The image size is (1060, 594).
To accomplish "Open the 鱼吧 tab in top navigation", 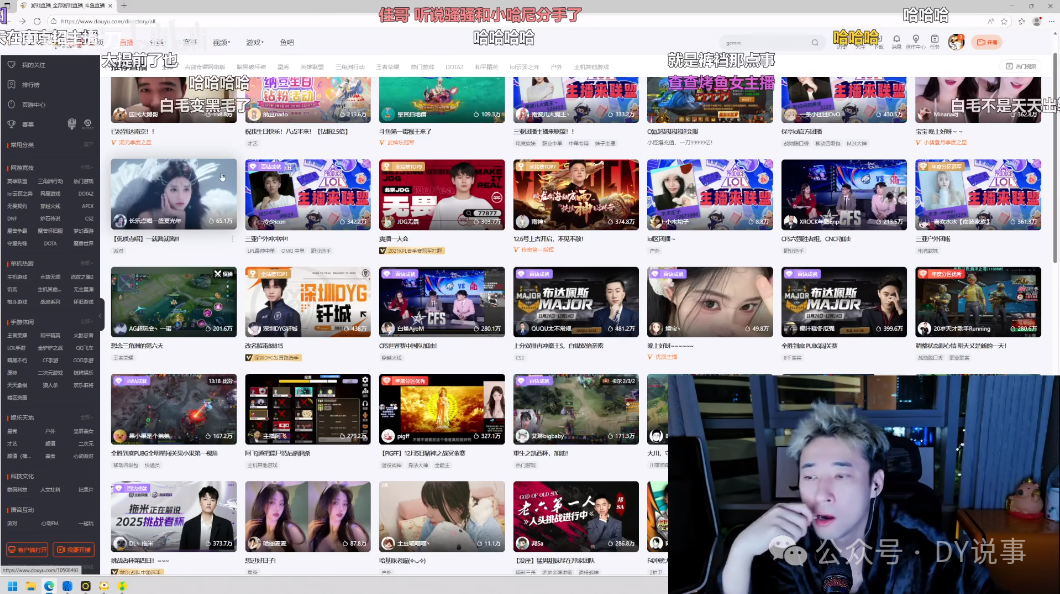I will 287,43.
